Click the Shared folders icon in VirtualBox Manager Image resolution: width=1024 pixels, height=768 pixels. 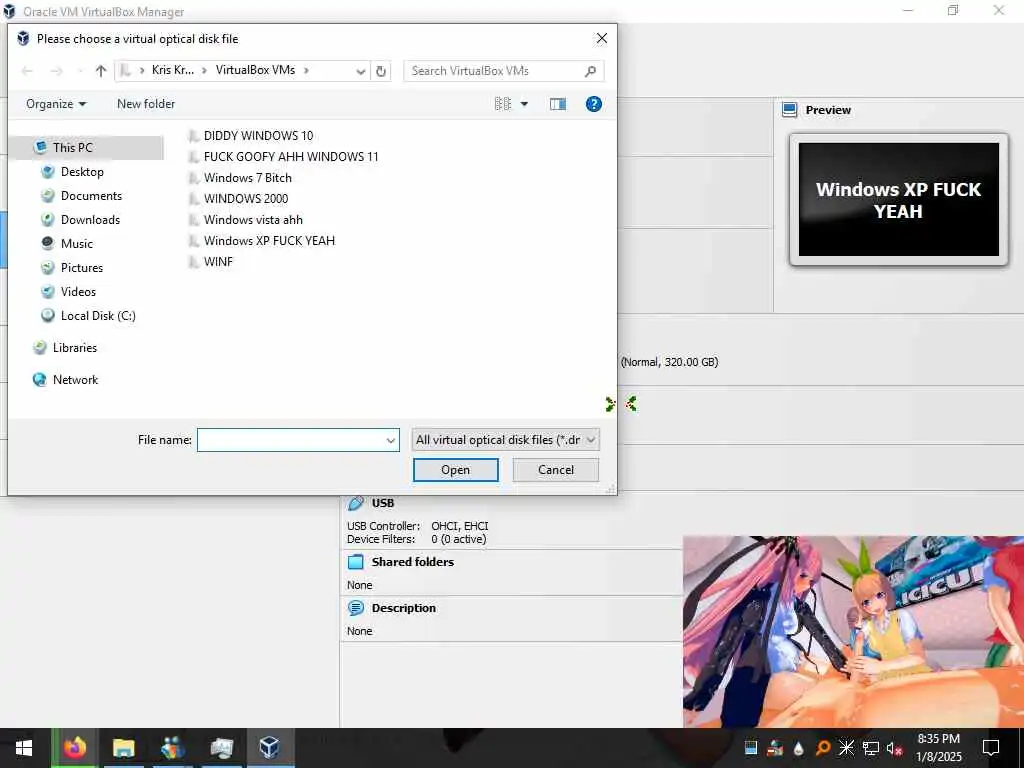point(356,562)
